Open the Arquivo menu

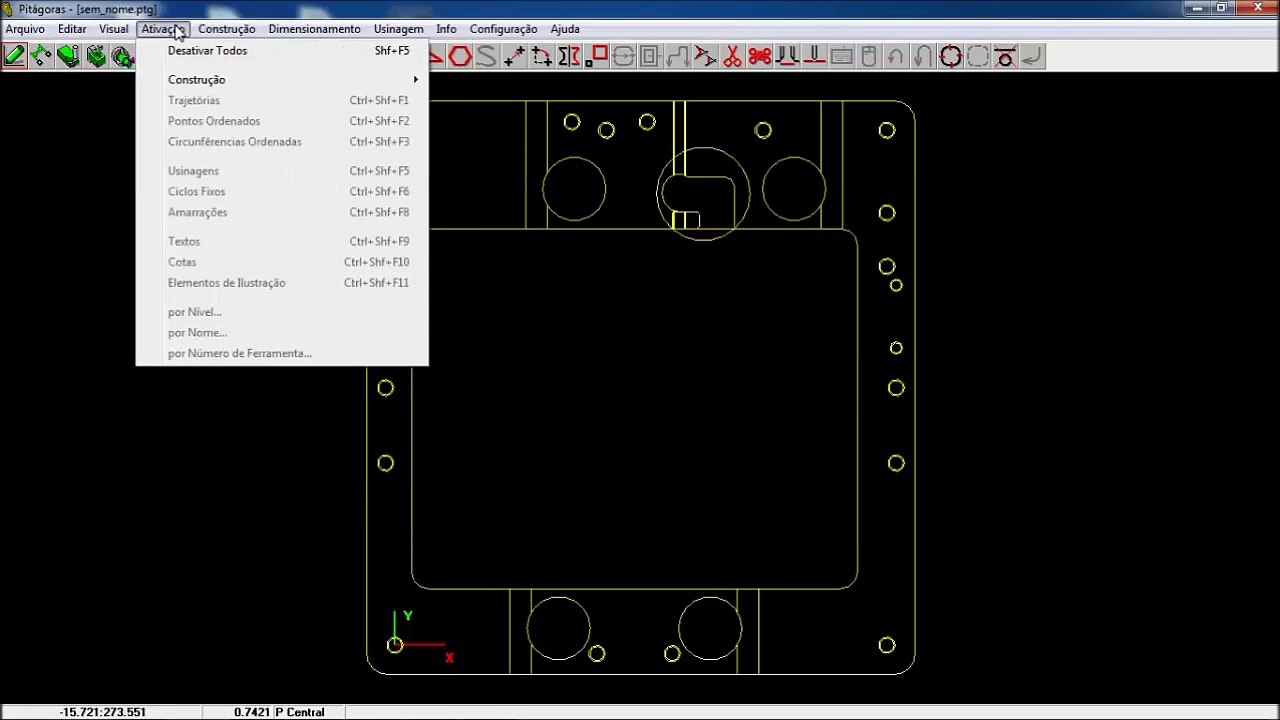click(25, 29)
